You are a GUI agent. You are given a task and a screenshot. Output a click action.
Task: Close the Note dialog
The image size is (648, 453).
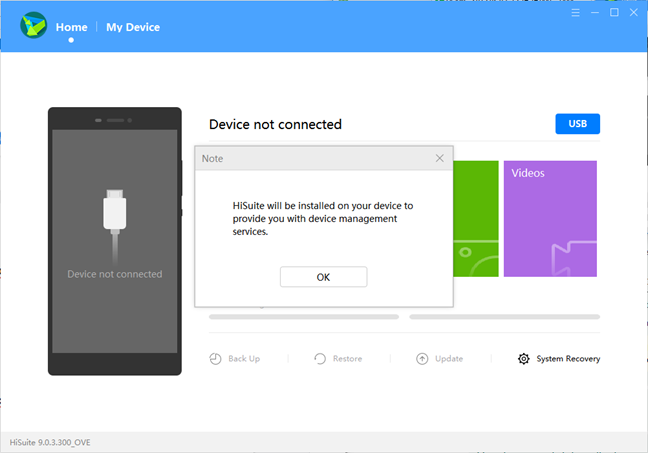[439, 158]
